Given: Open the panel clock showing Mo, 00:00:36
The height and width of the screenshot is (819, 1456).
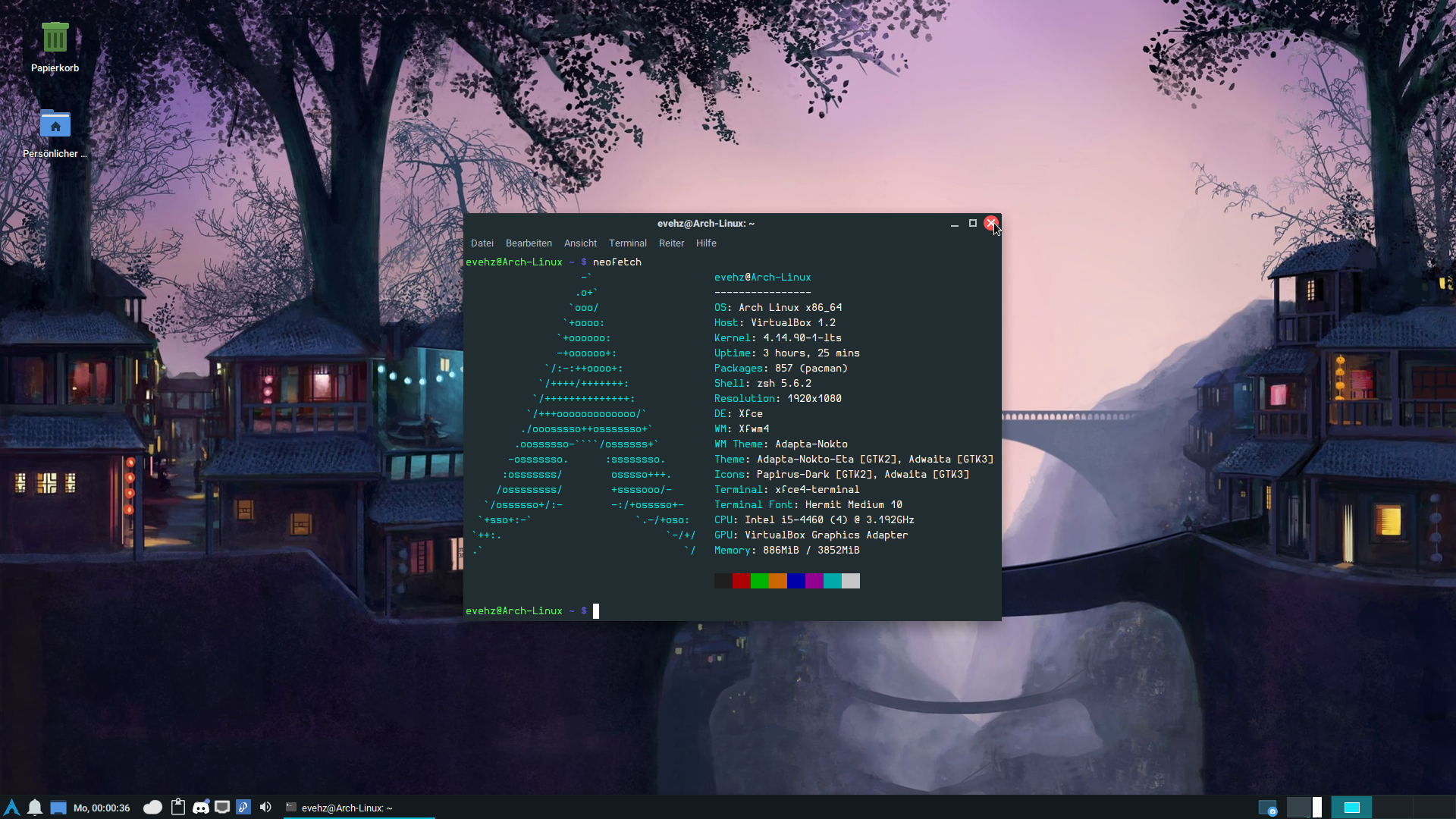Looking at the screenshot, I should tap(102, 808).
